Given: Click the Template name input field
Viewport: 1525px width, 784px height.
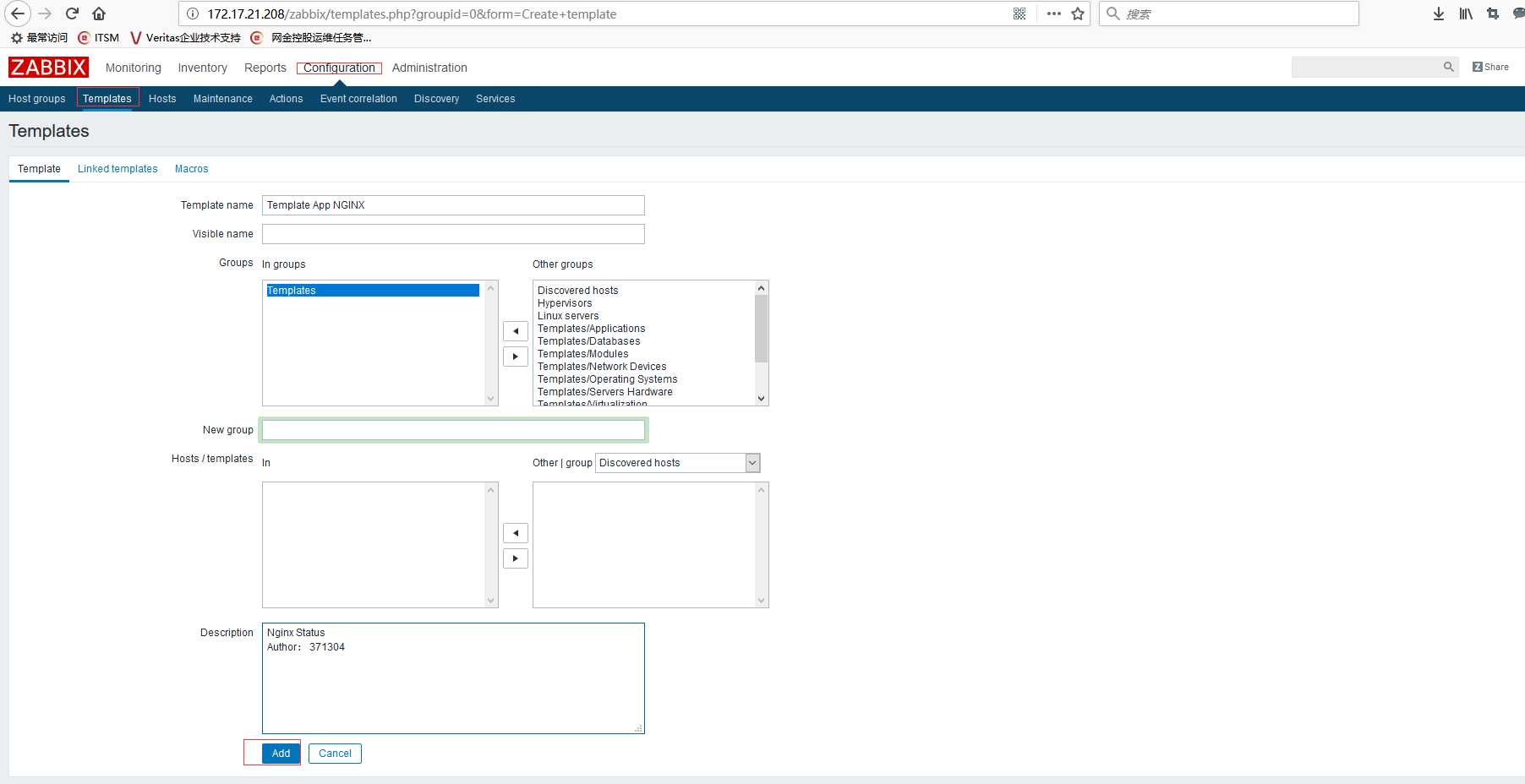Looking at the screenshot, I should [453, 205].
